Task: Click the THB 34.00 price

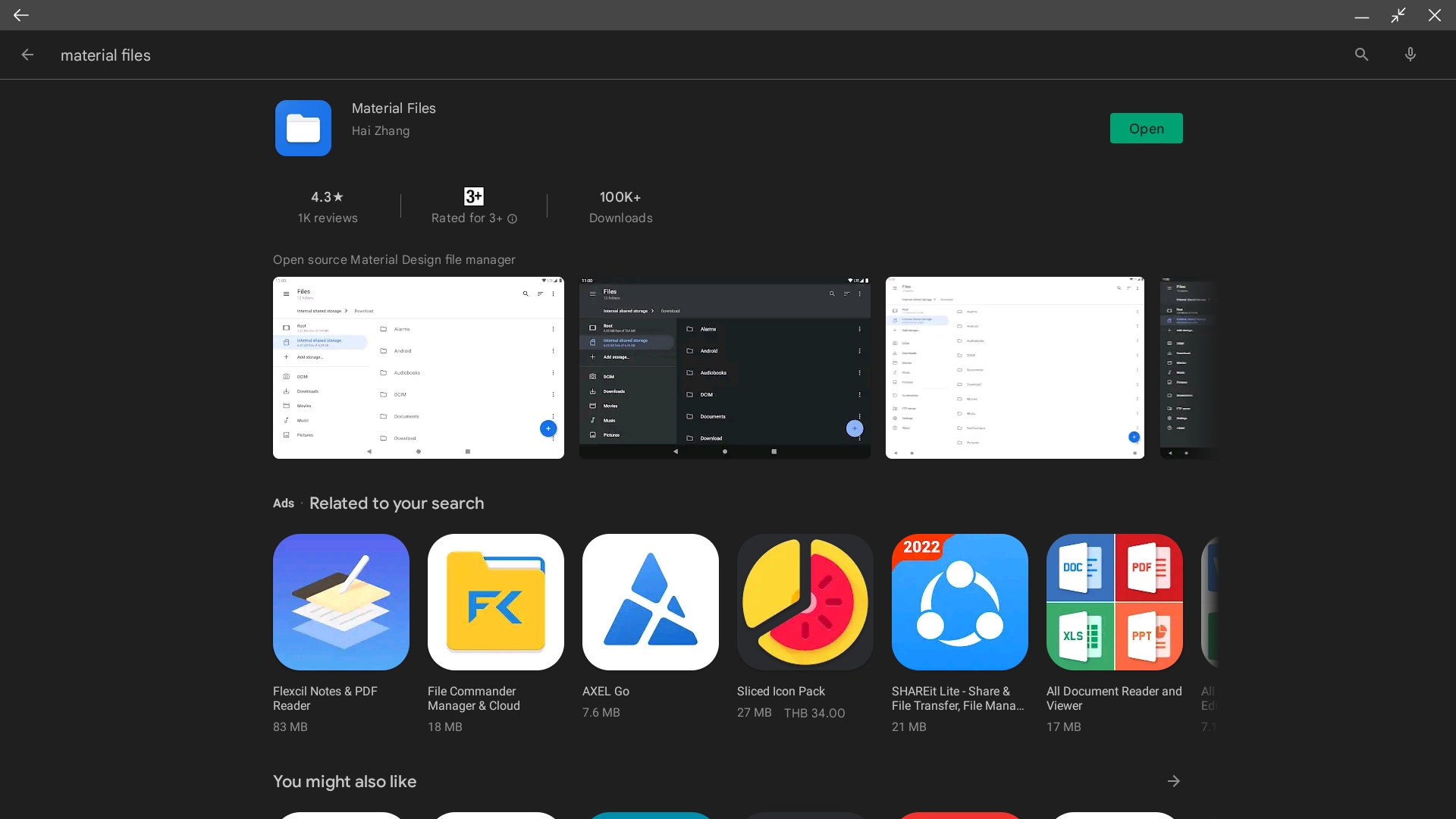Action: (814, 713)
